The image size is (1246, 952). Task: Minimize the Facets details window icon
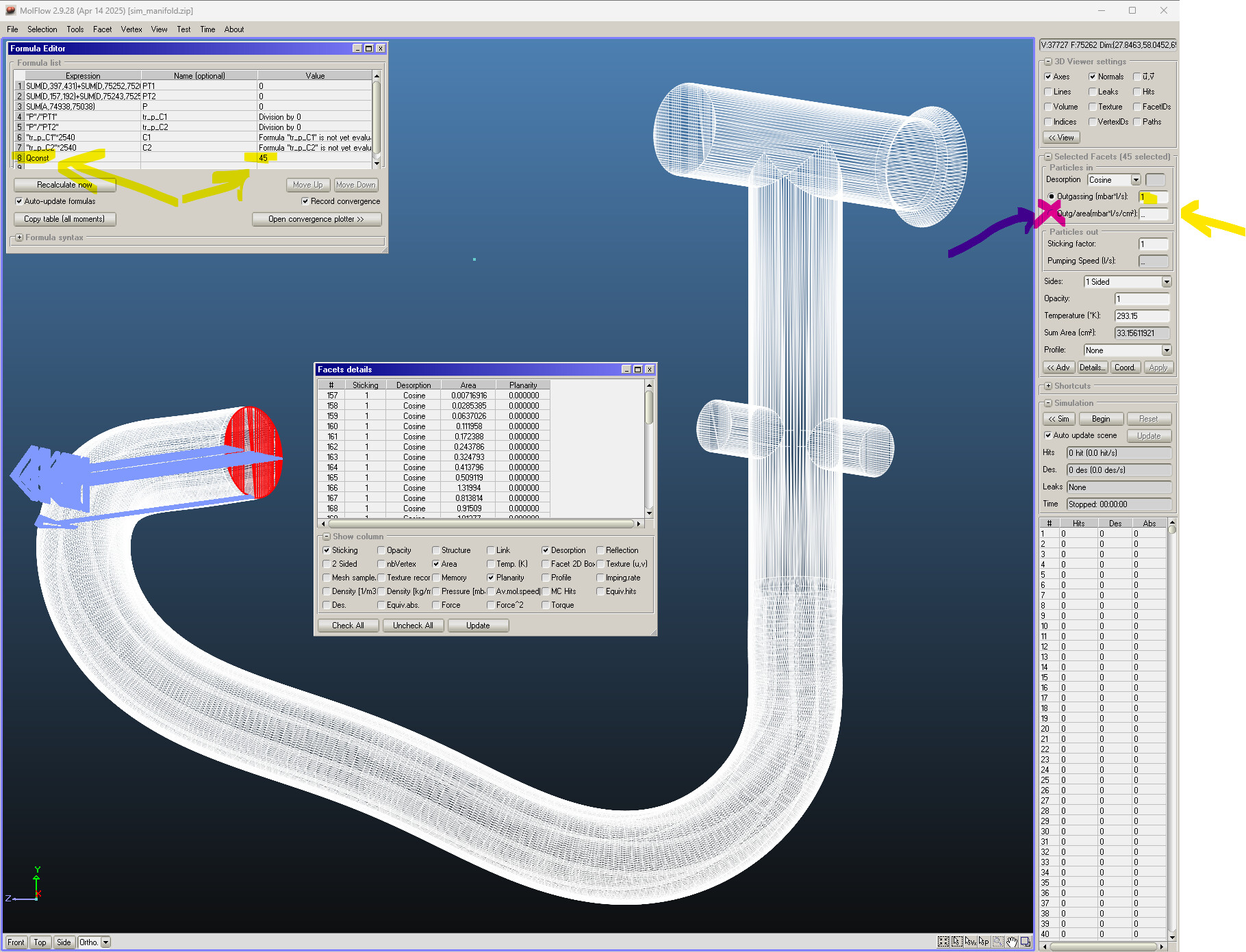click(x=626, y=370)
